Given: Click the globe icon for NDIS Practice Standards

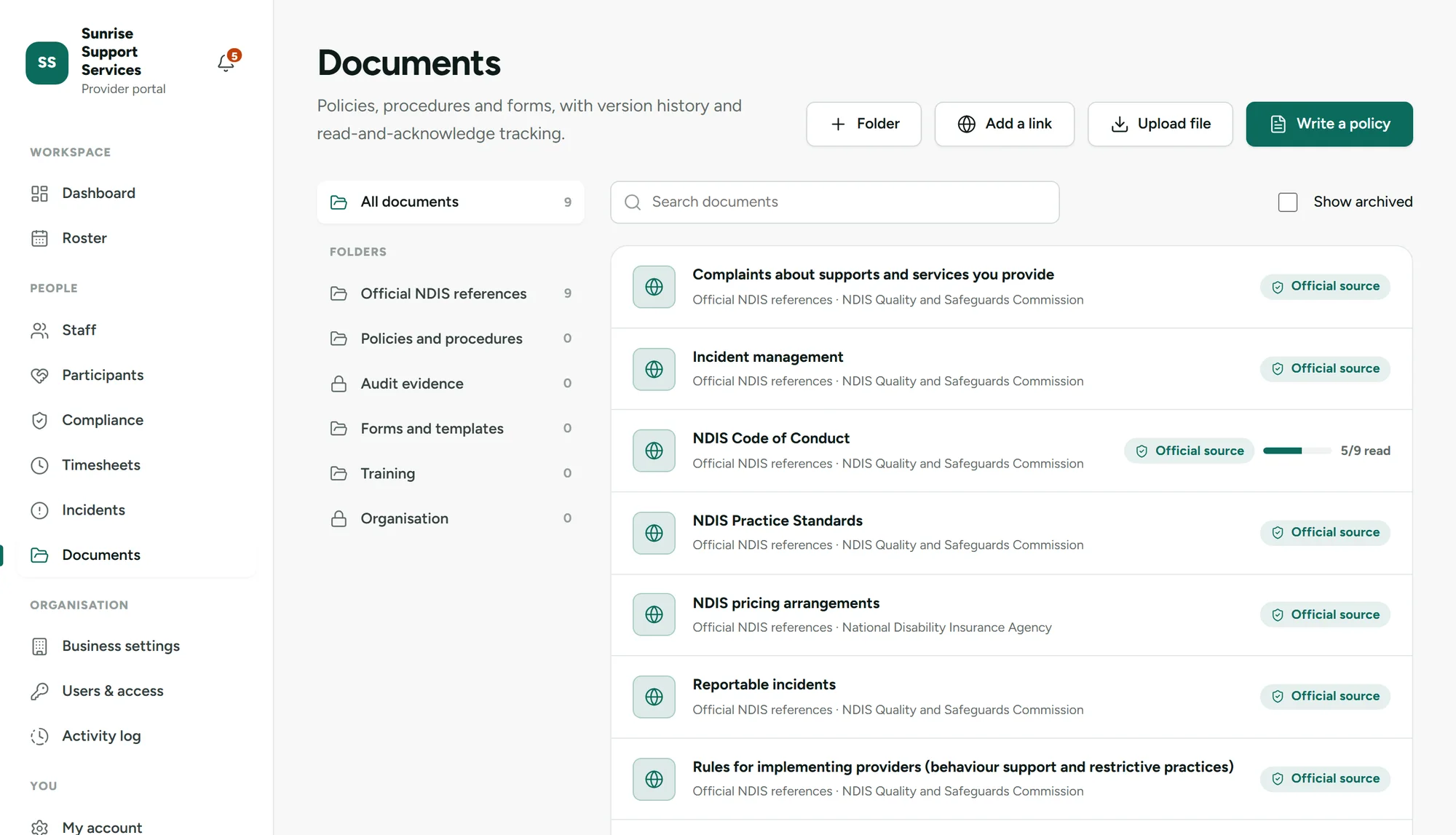Looking at the screenshot, I should (654, 533).
